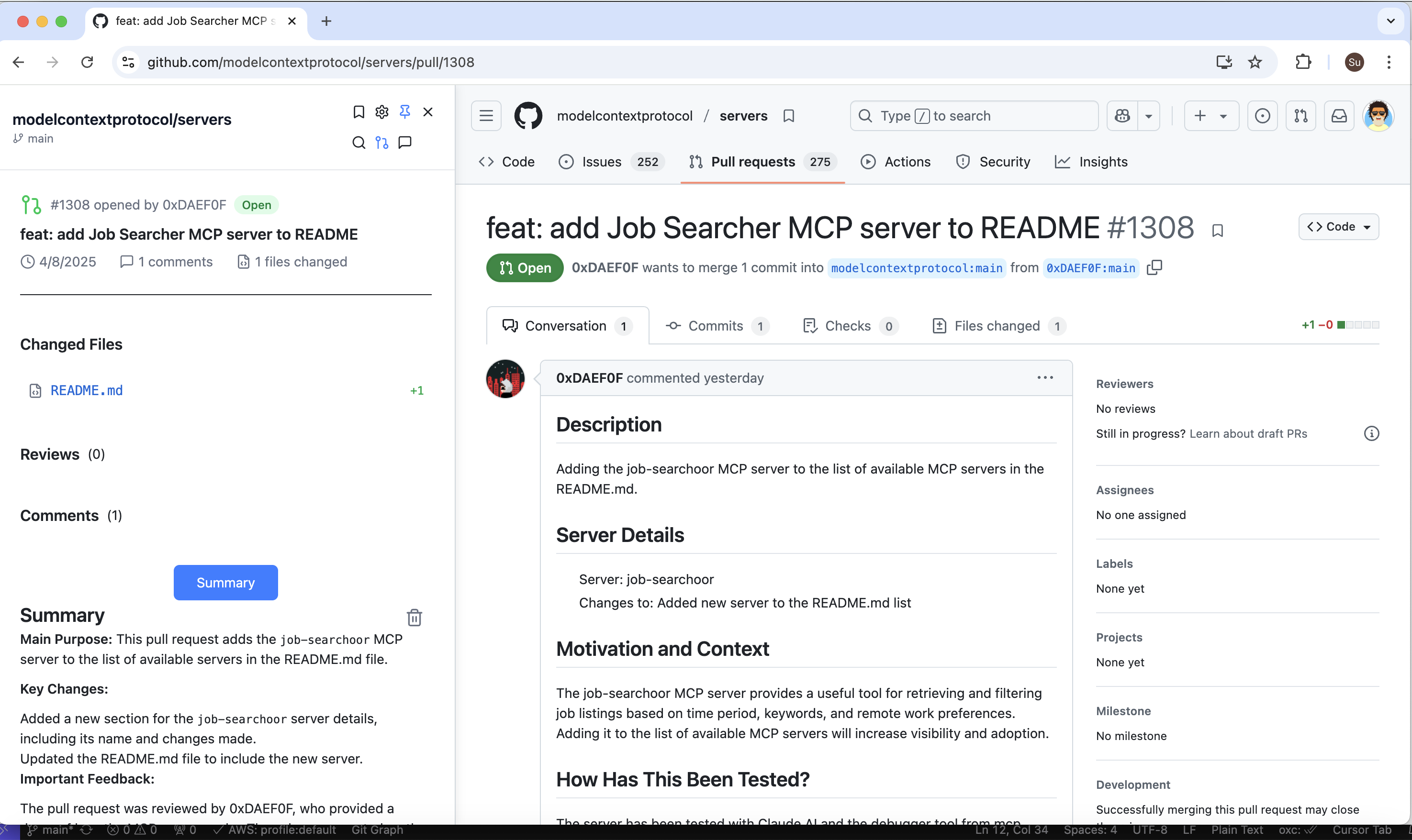Open the create new plus dropdown
Image resolution: width=1412 pixels, height=840 pixels.
(1210, 116)
